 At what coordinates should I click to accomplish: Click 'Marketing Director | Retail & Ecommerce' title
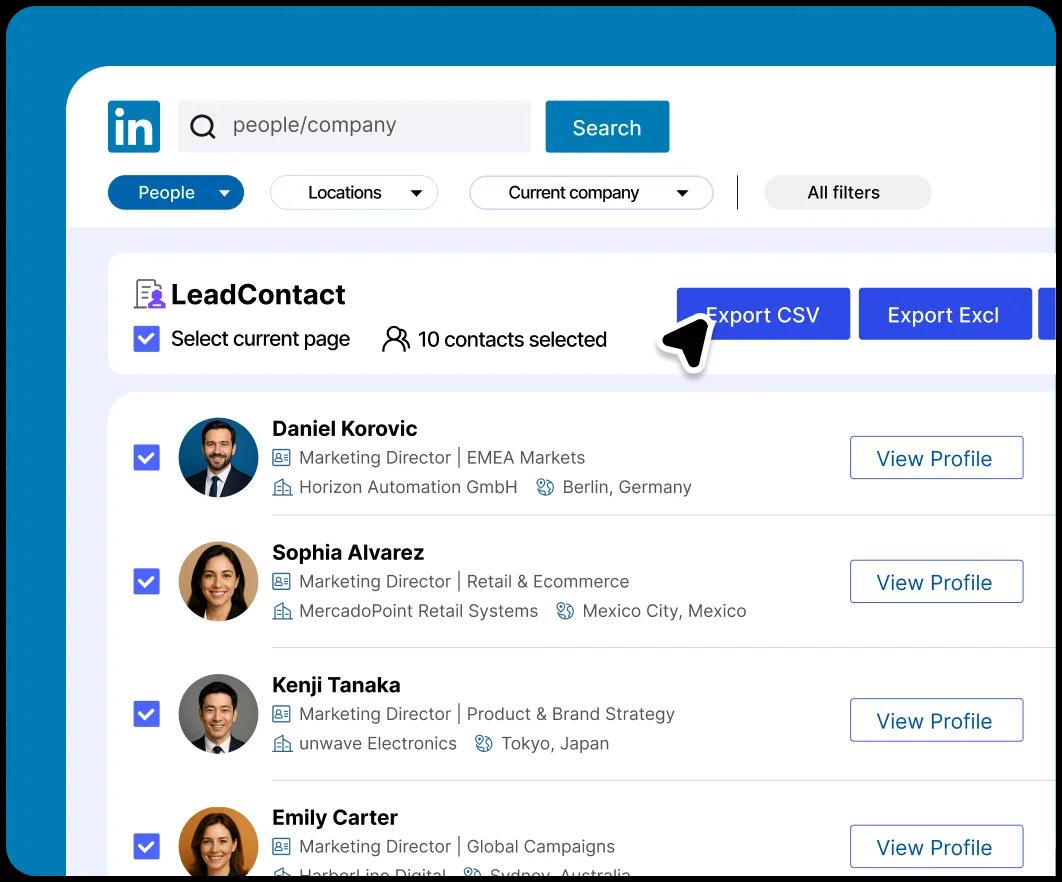464,582
